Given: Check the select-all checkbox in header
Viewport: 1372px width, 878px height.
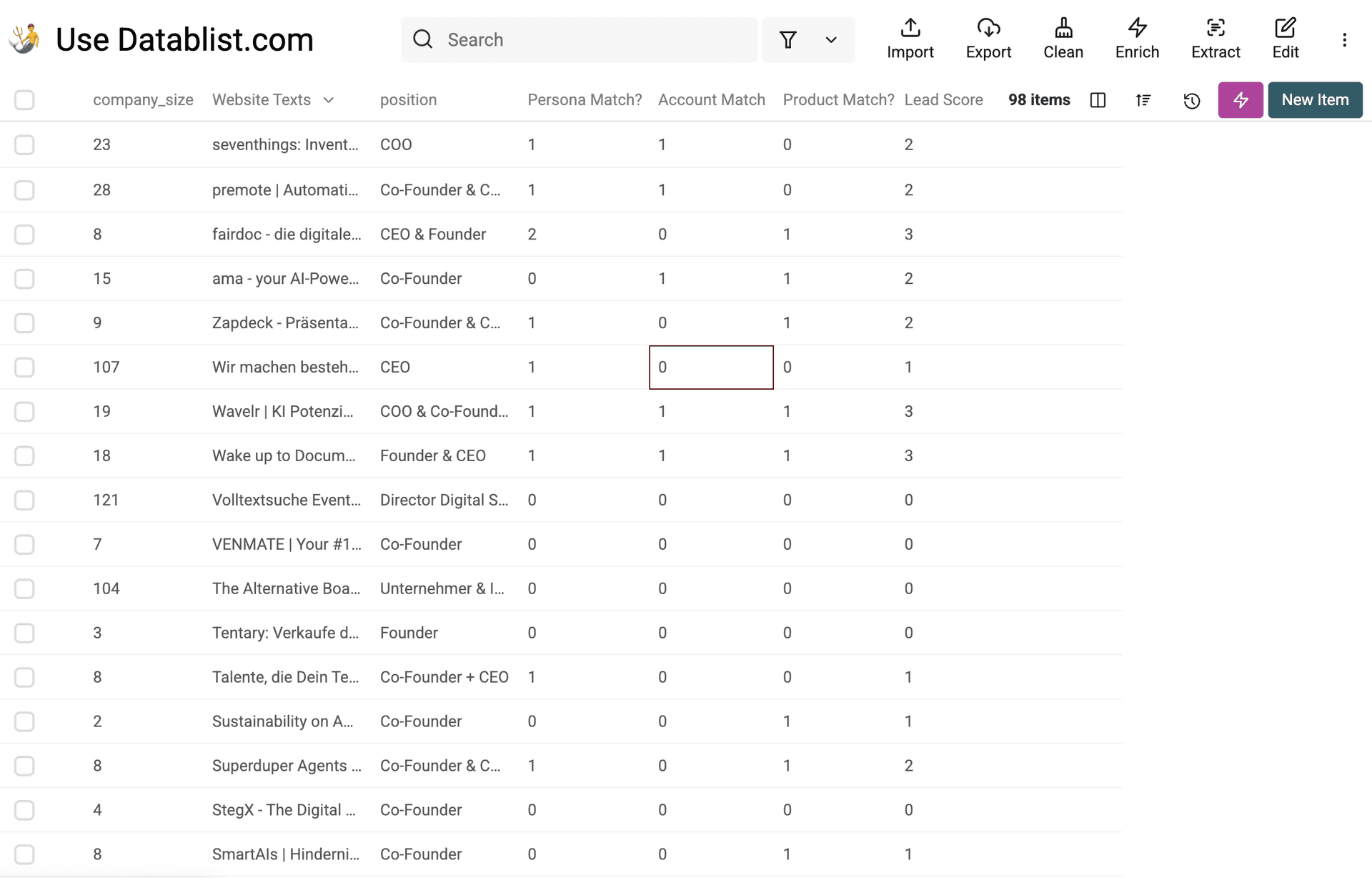Looking at the screenshot, I should tap(24, 100).
